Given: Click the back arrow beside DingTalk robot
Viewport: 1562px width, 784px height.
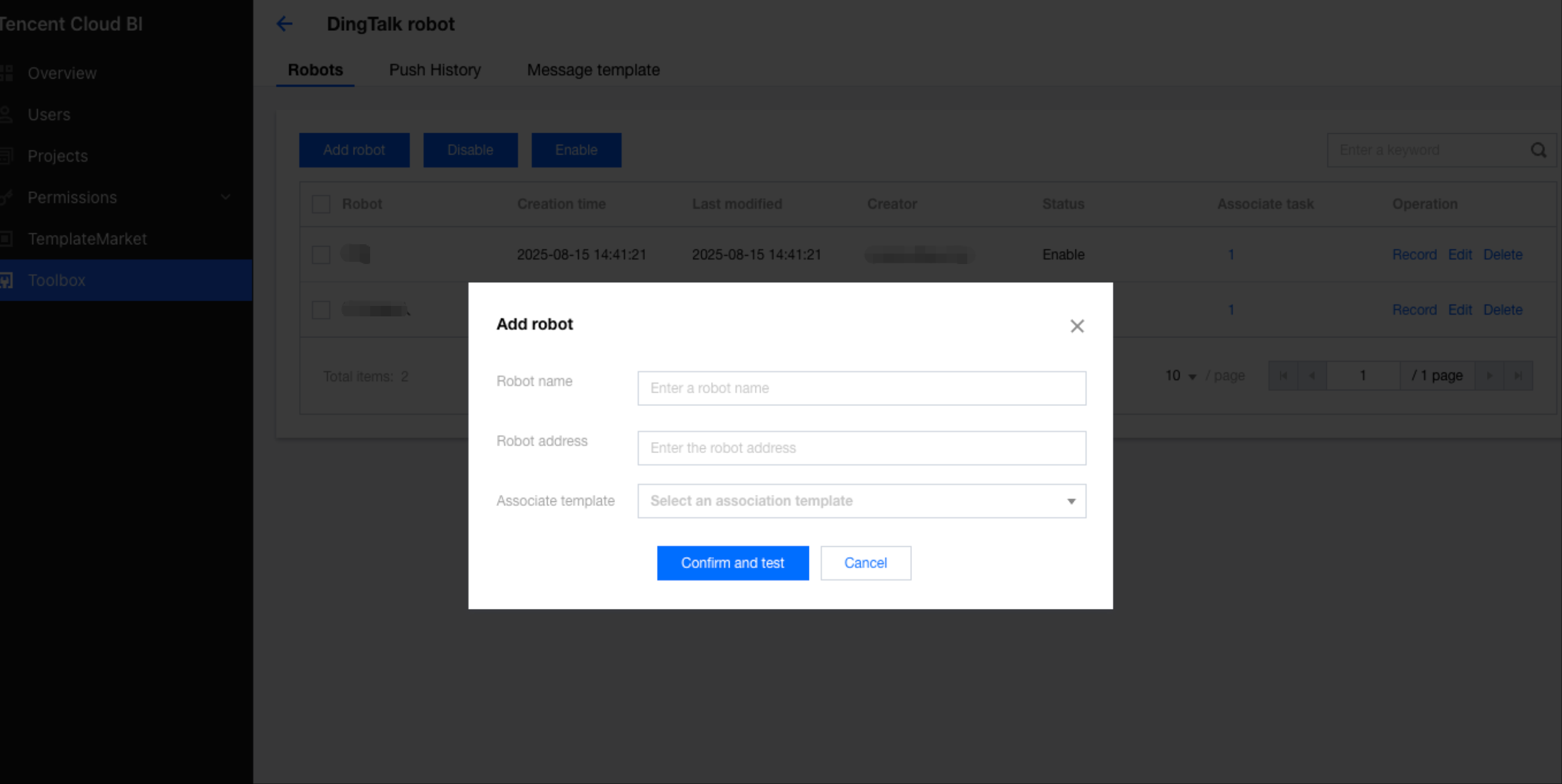Looking at the screenshot, I should tap(285, 24).
